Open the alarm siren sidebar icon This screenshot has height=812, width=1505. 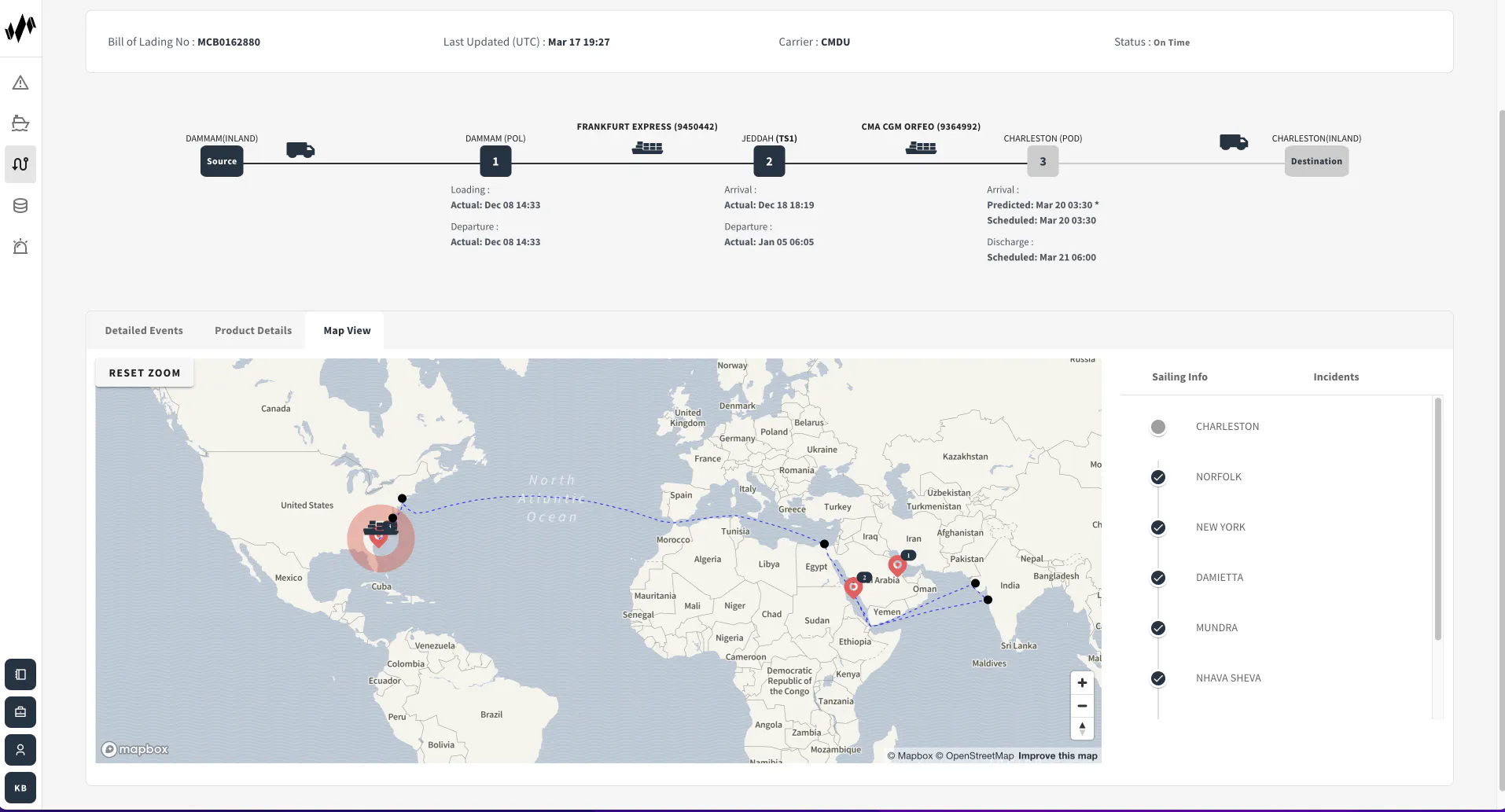tap(20, 247)
